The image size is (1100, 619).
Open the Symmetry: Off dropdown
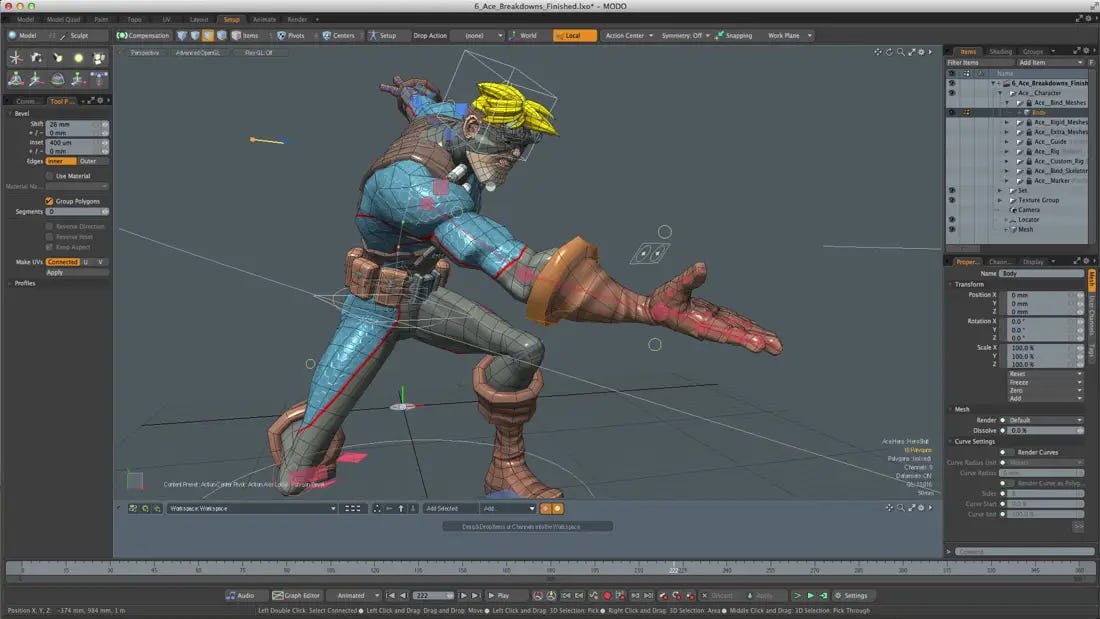tap(685, 35)
